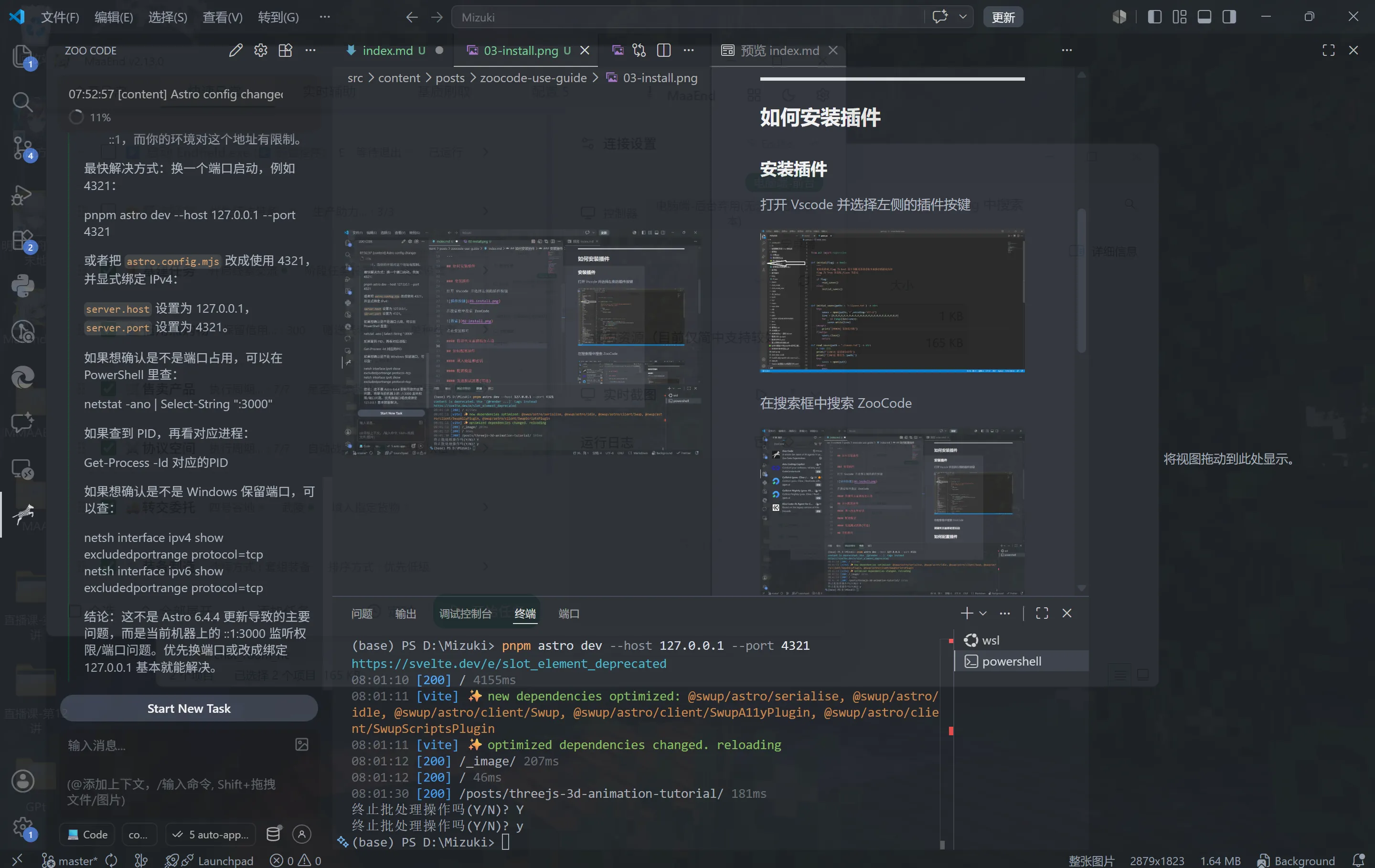Open the customize layout button

[1180, 17]
